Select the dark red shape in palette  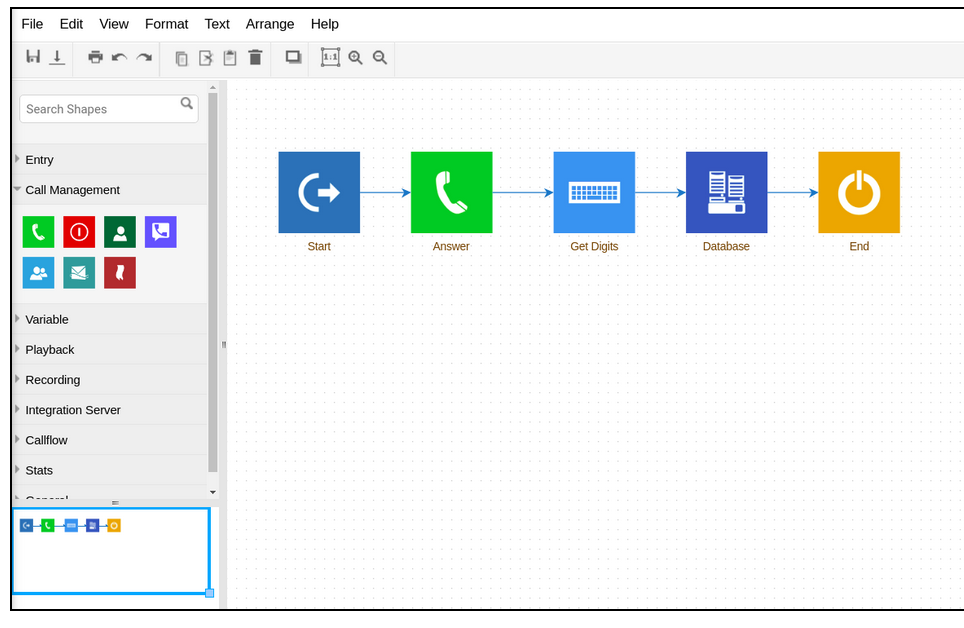coord(120,272)
